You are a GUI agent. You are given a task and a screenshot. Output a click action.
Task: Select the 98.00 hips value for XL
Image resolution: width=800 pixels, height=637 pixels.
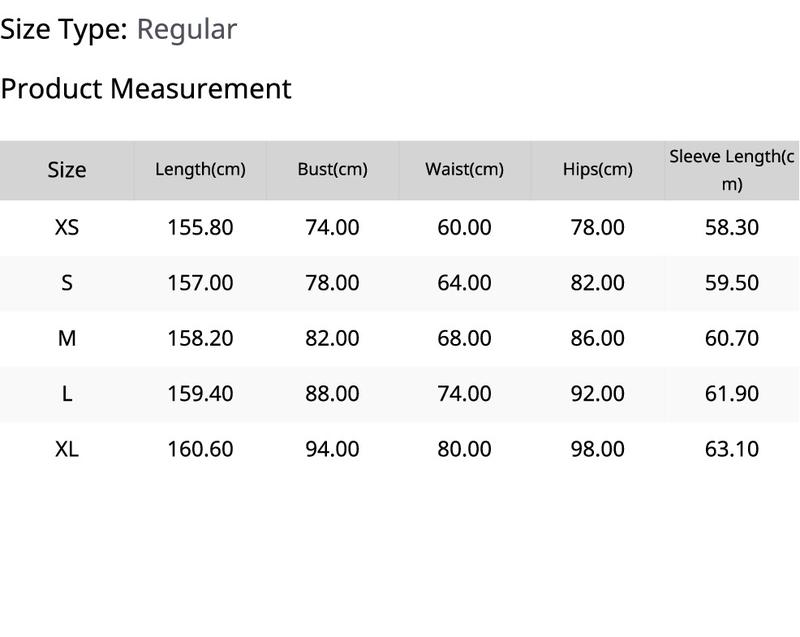click(x=597, y=449)
